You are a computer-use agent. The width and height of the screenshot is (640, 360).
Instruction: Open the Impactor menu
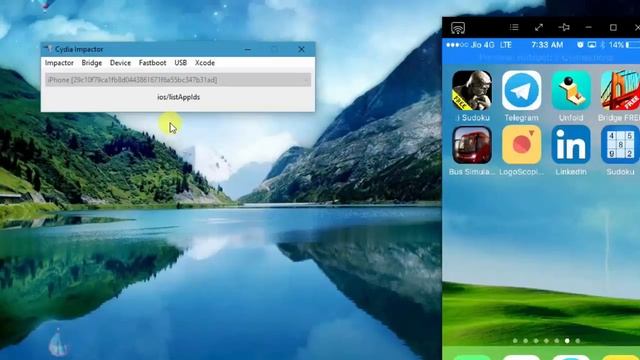pyautogui.click(x=59, y=63)
